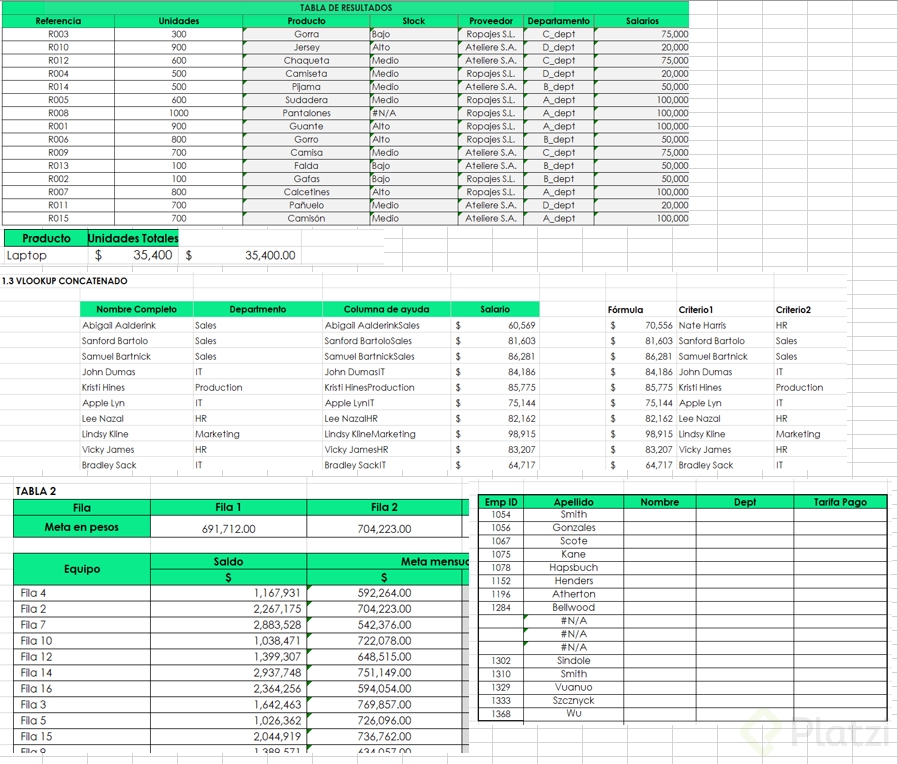The height and width of the screenshot is (764, 898).
Task: Select criterio cell Nate Harris
Action: (x=725, y=325)
